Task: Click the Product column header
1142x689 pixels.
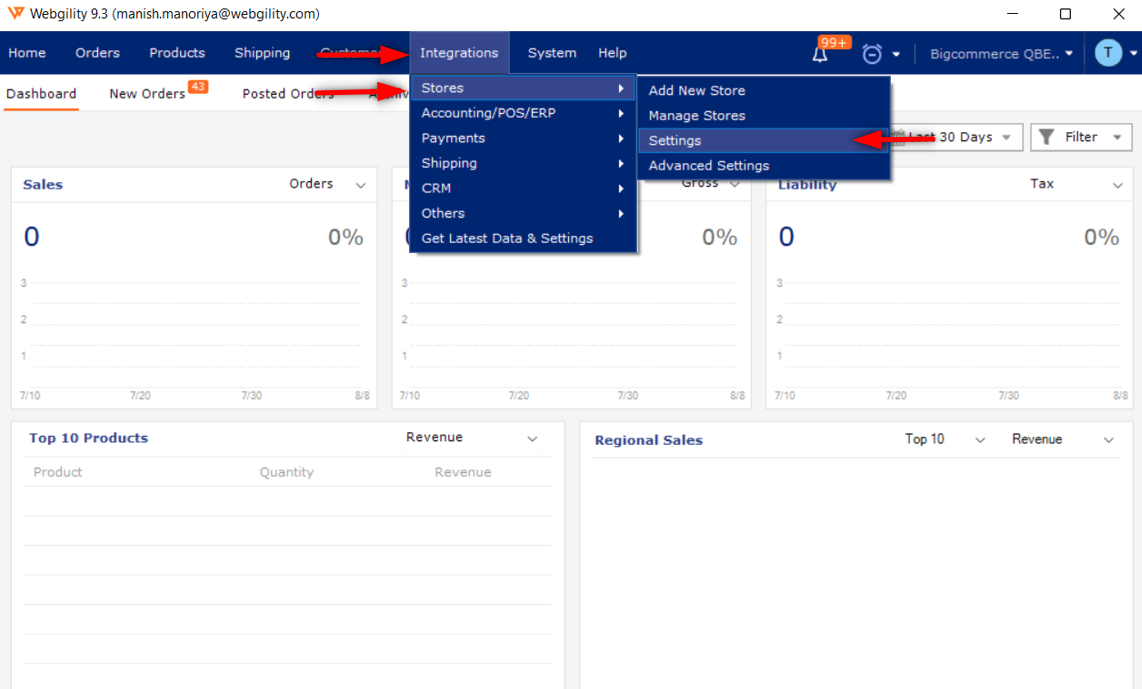Action: click(x=58, y=472)
